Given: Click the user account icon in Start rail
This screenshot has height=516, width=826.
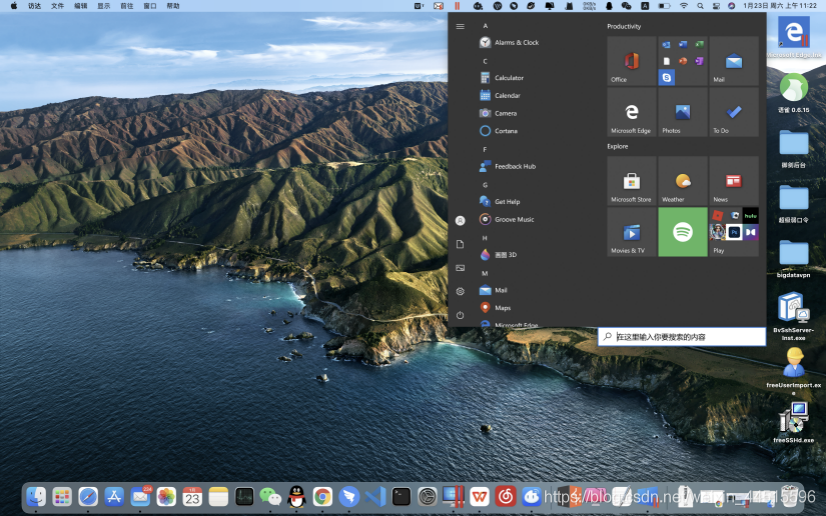Looking at the screenshot, I should (x=460, y=221).
